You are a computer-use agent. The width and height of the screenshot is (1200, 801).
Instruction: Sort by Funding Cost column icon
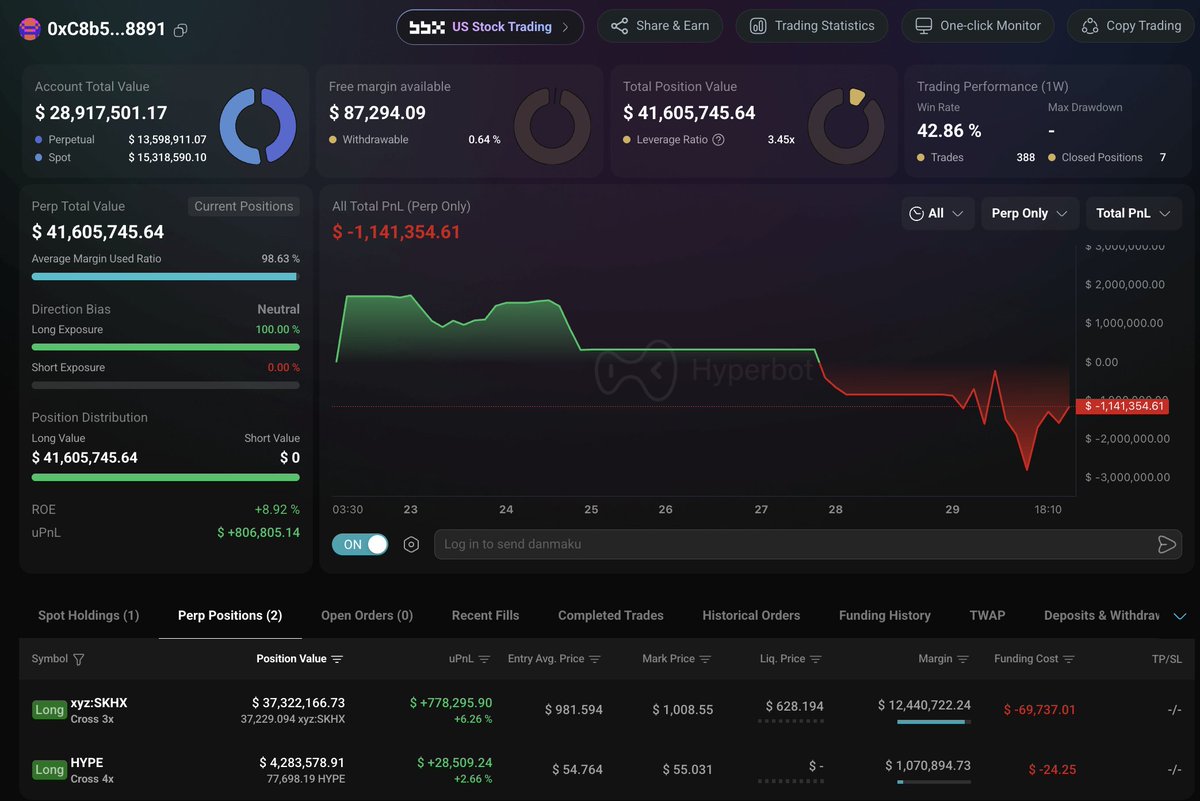click(x=1069, y=659)
